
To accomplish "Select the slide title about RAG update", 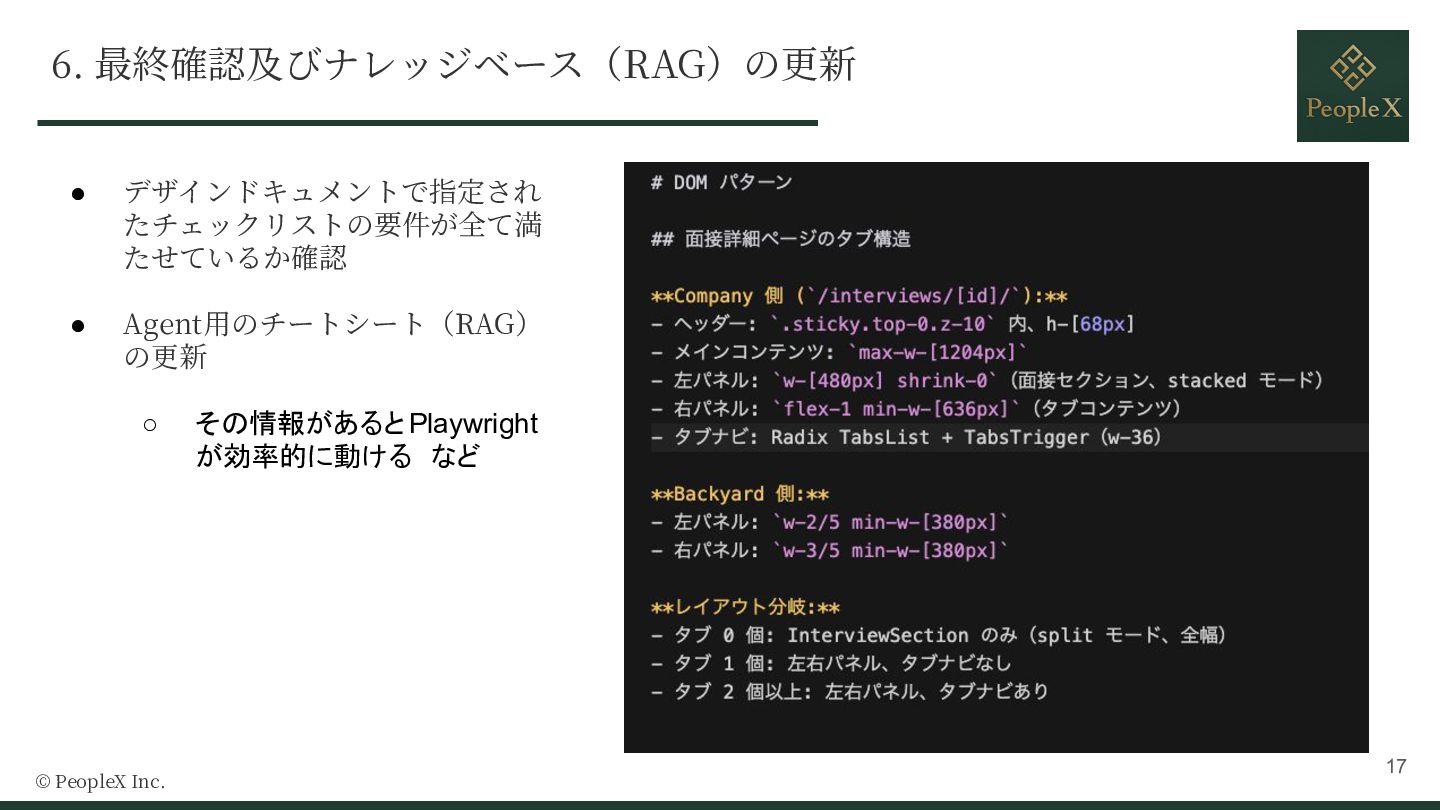I will pyautogui.click(x=454, y=65).
